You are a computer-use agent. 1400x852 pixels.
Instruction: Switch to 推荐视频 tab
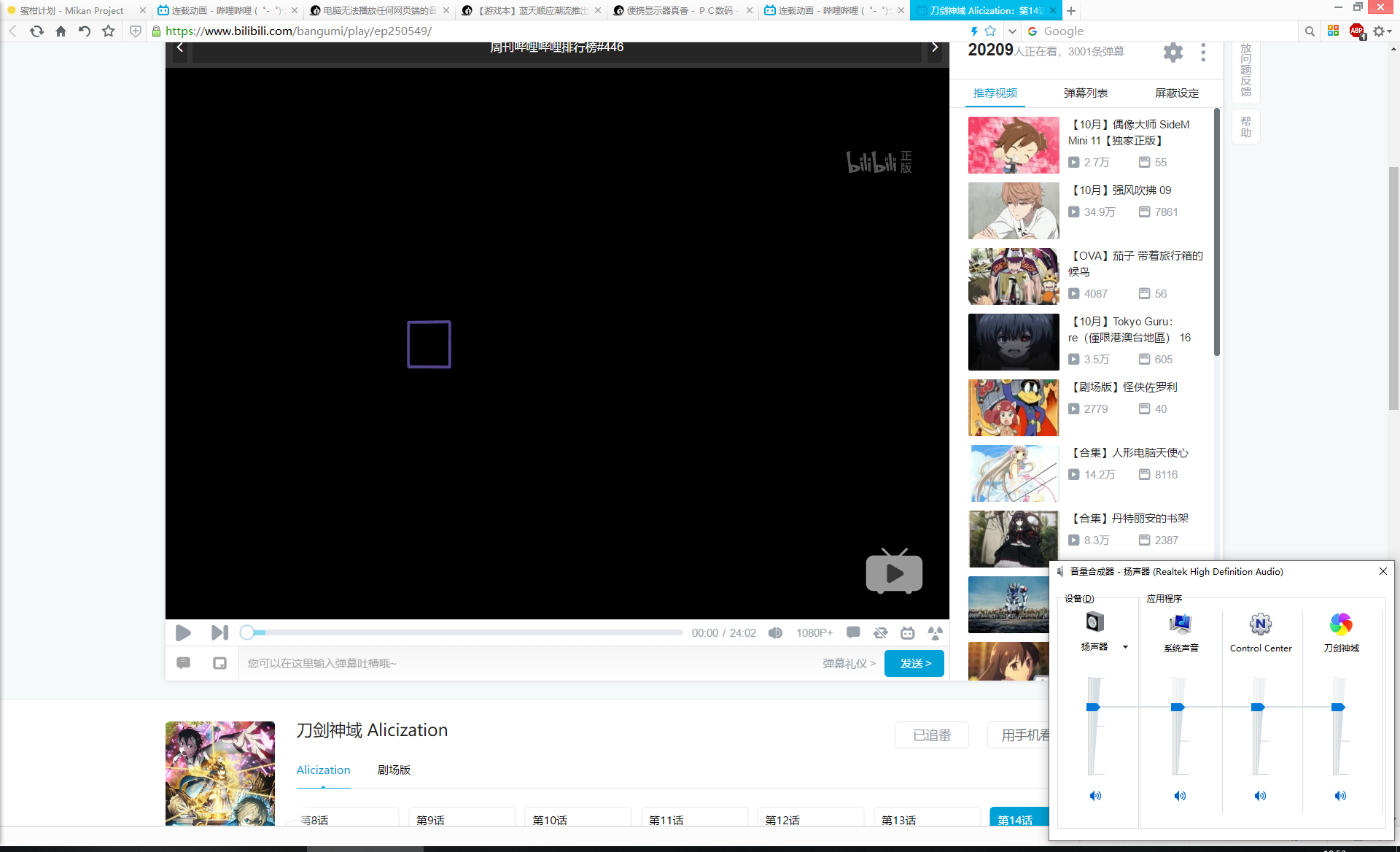coord(995,93)
